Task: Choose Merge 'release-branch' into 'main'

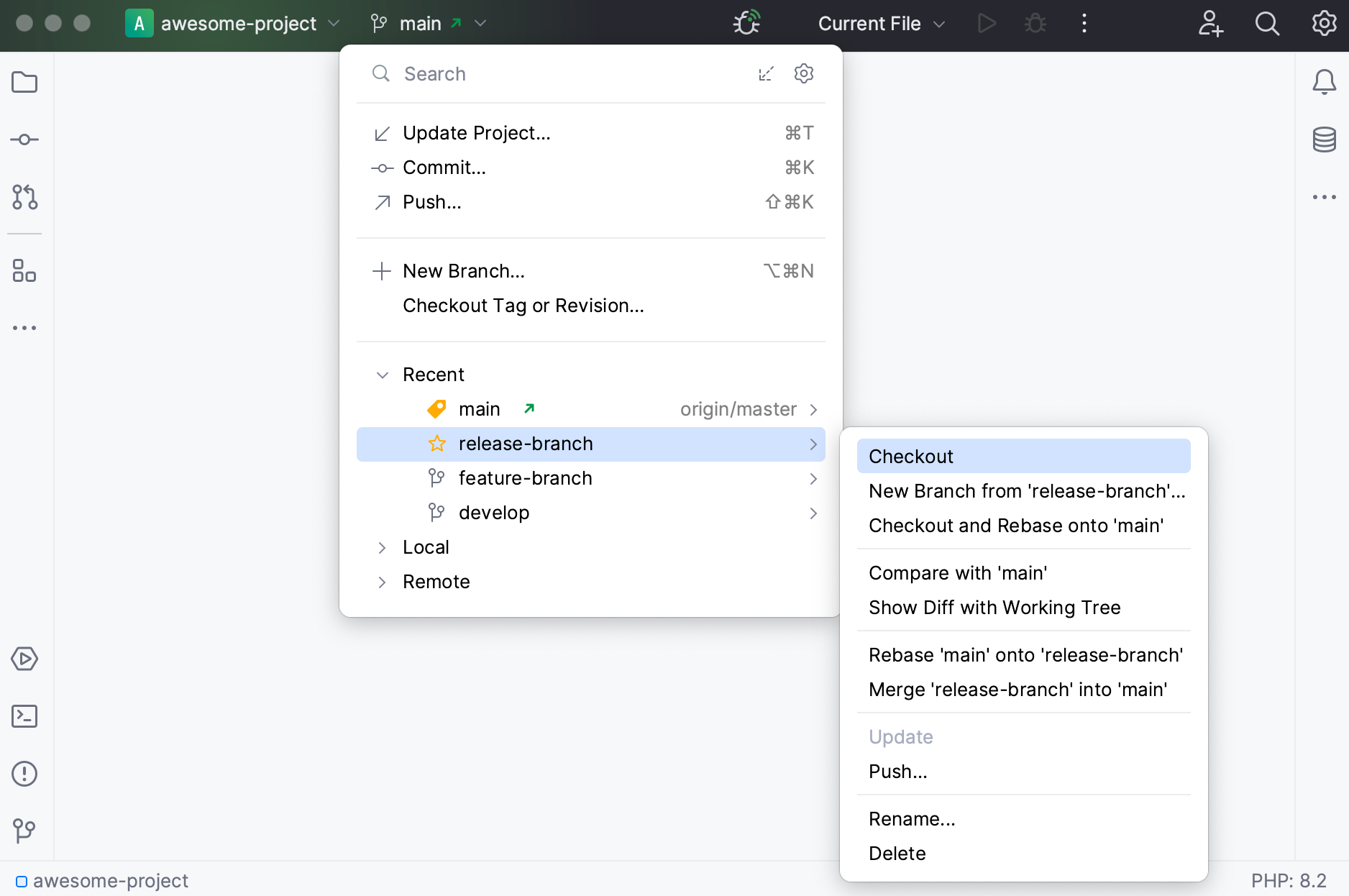Action: 1018,689
